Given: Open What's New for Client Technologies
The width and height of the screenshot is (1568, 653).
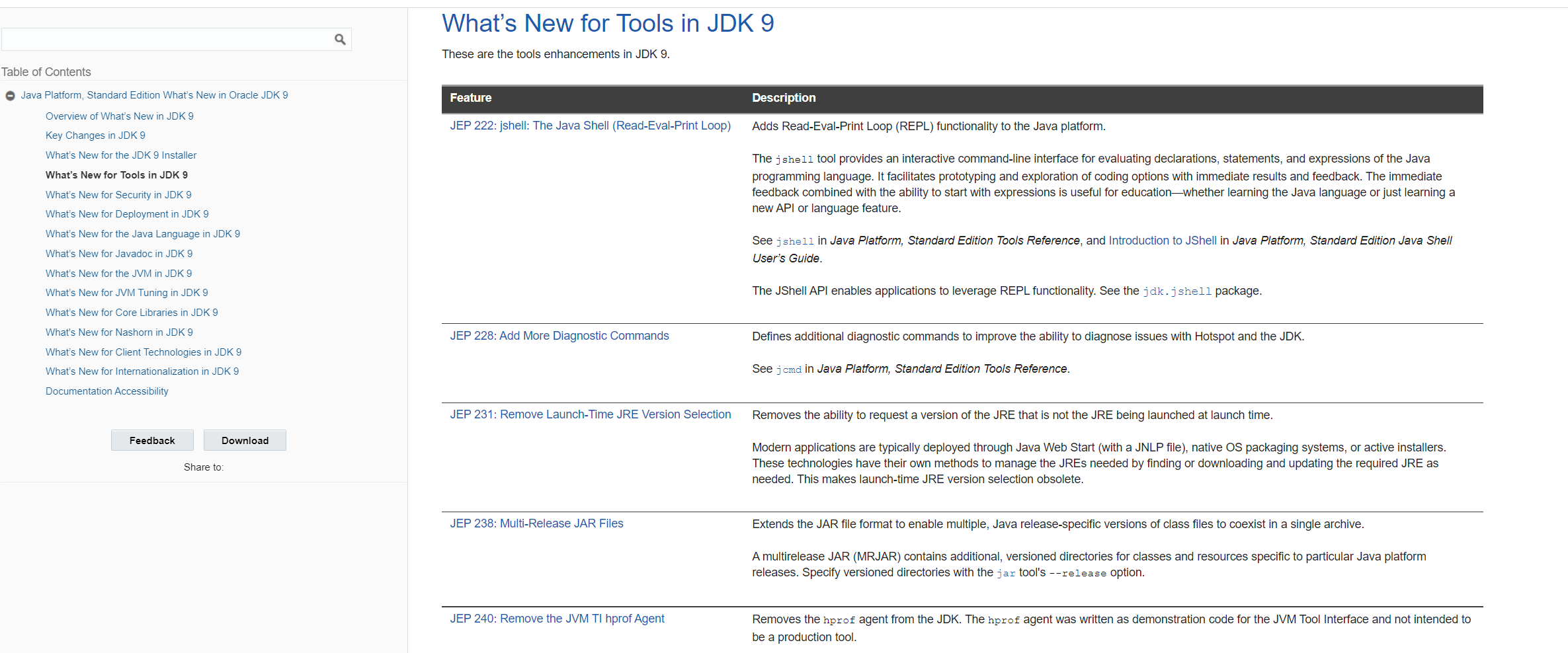Looking at the screenshot, I should [144, 352].
